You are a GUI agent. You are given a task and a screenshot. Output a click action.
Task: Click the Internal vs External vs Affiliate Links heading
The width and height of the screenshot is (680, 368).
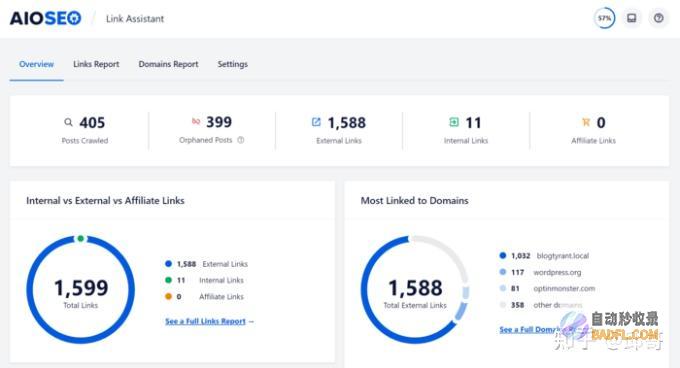pos(105,201)
